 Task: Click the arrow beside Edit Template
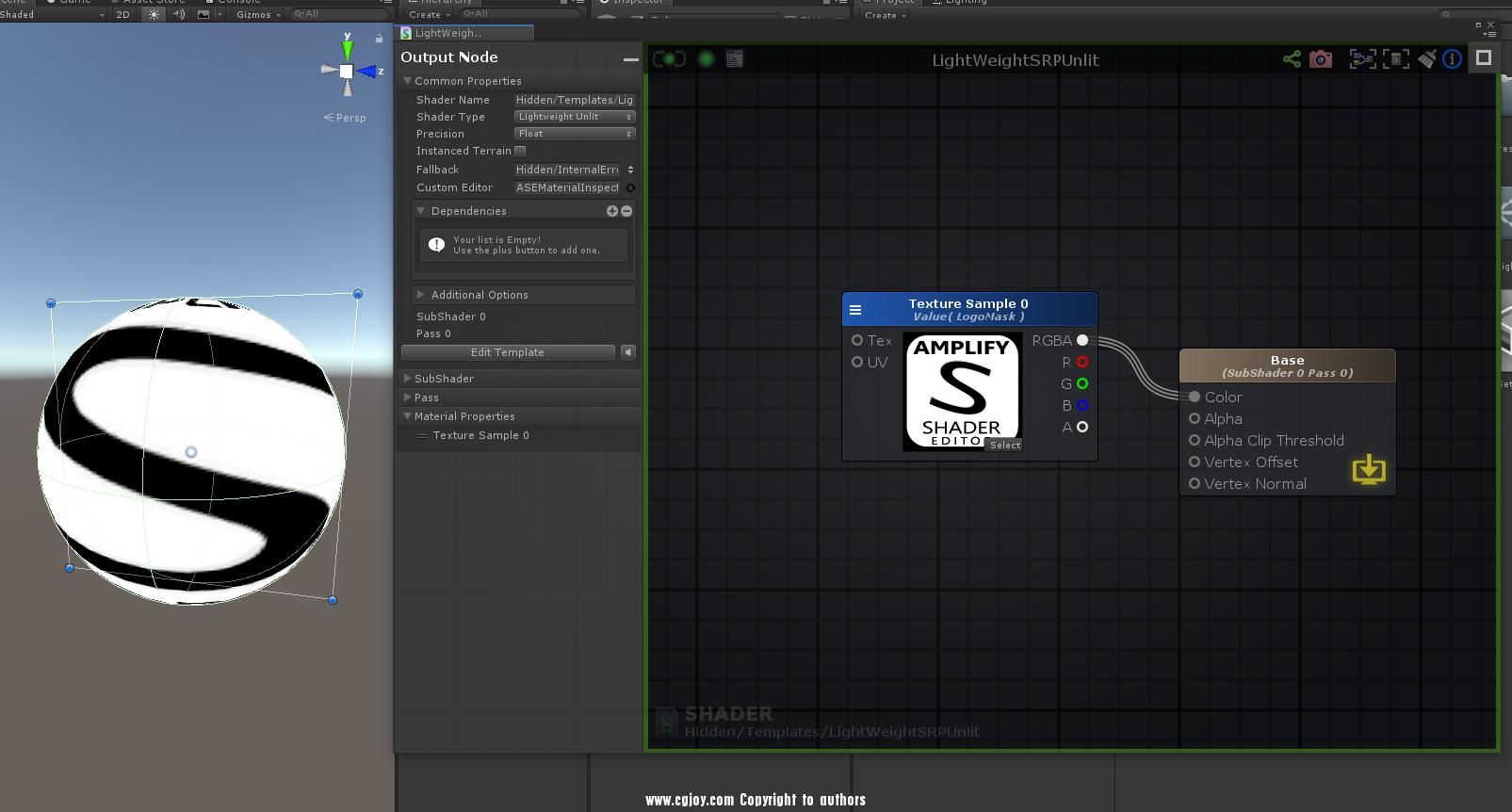(628, 352)
